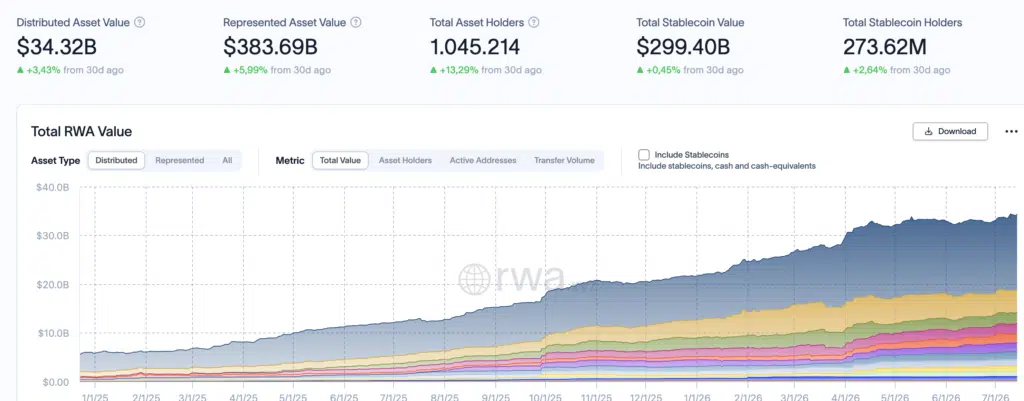
Task: Click the +13,29% change indicator
Action: [x=454, y=70]
